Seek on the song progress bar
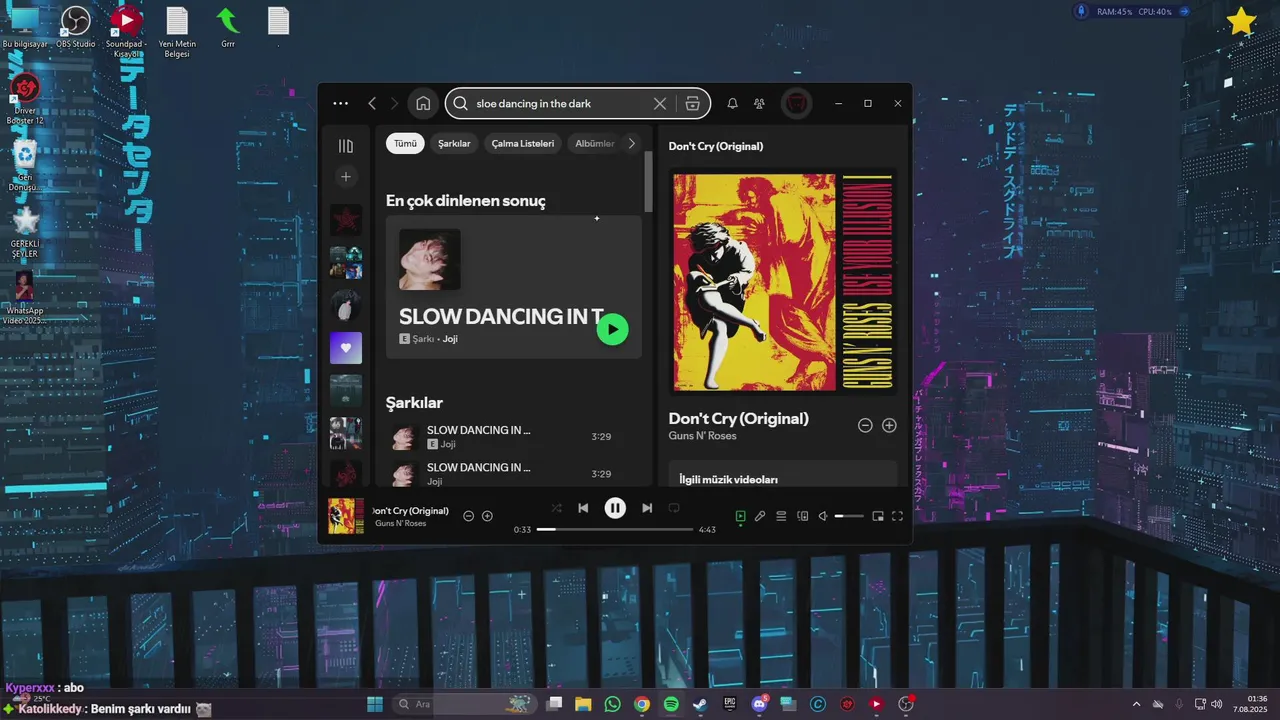1280x720 pixels. tap(615, 529)
